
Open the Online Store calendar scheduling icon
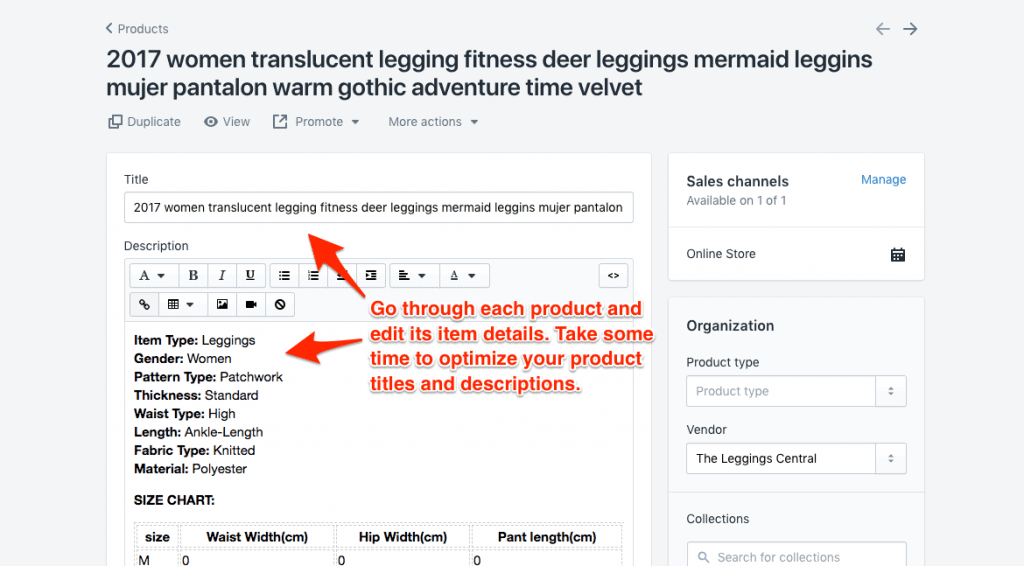point(897,254)
